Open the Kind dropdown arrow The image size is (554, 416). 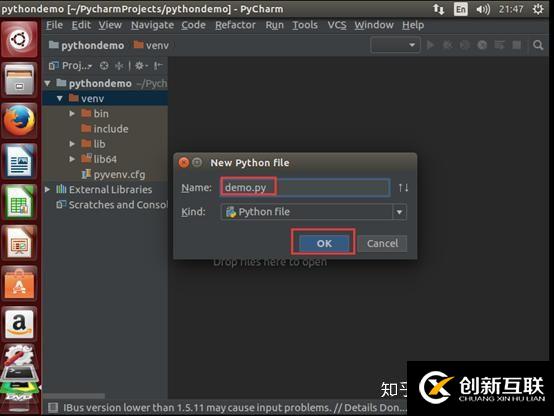point(399,212)
